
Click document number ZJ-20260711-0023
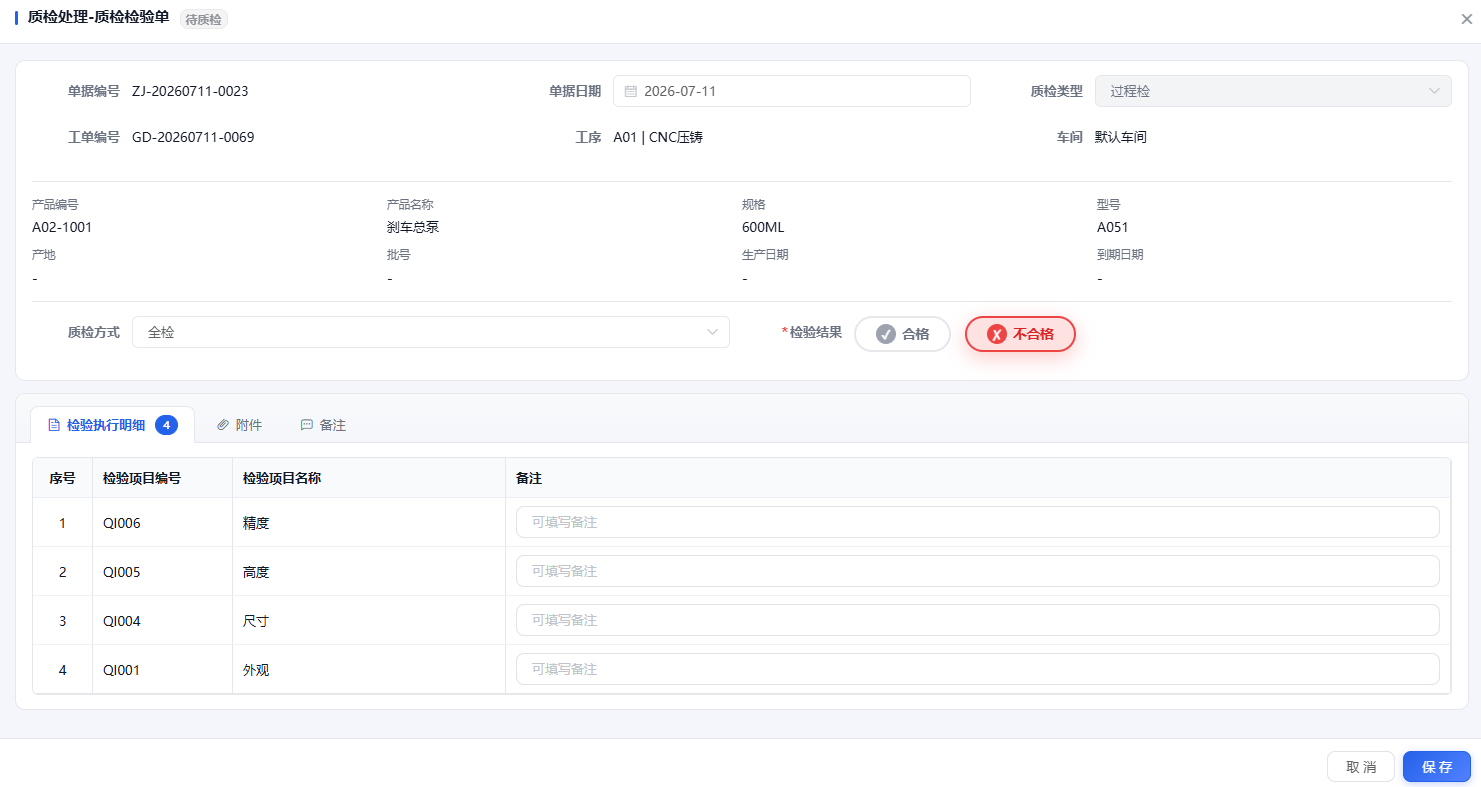[x=190, y=91]
